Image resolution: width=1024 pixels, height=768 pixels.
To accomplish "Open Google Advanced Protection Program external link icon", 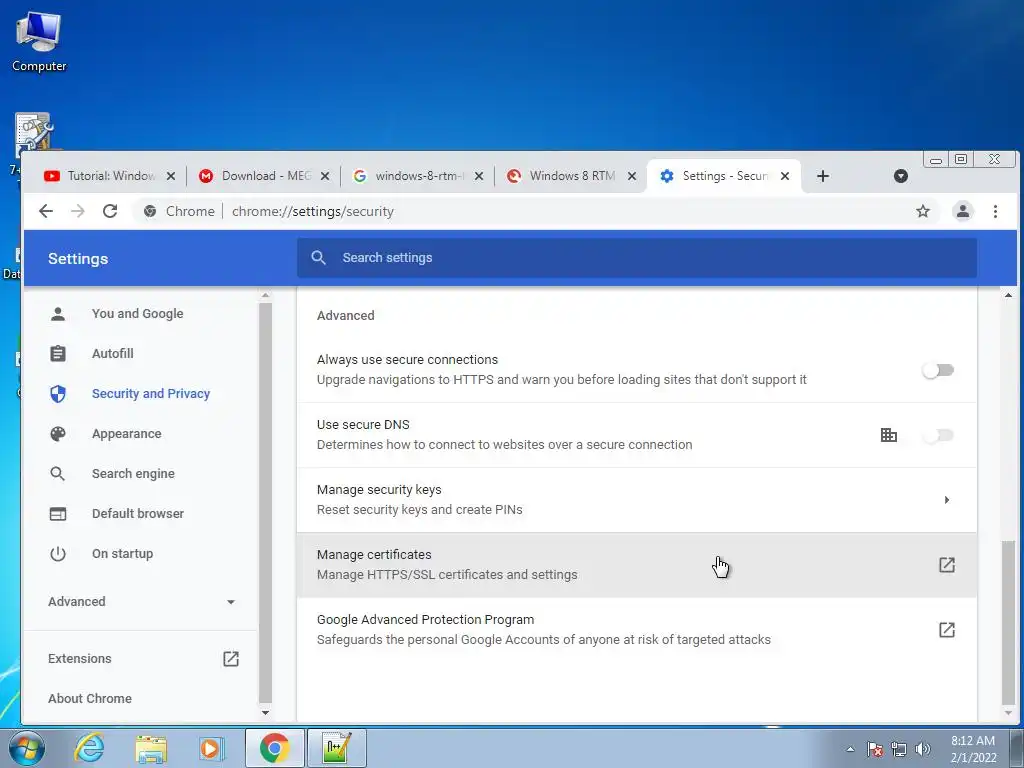I will [x=946, y=630].
